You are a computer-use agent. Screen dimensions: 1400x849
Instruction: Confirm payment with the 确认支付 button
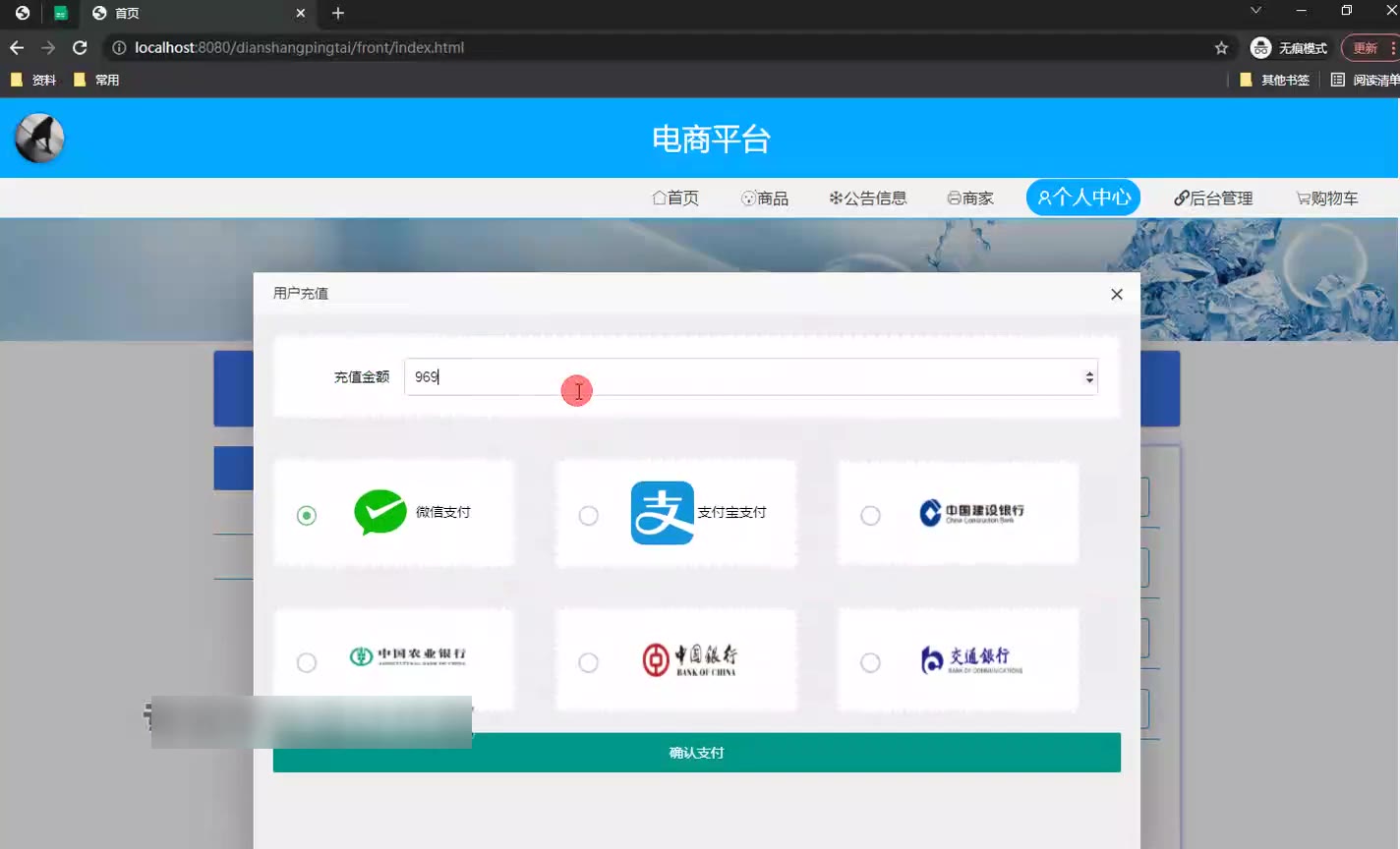(697, 753)
